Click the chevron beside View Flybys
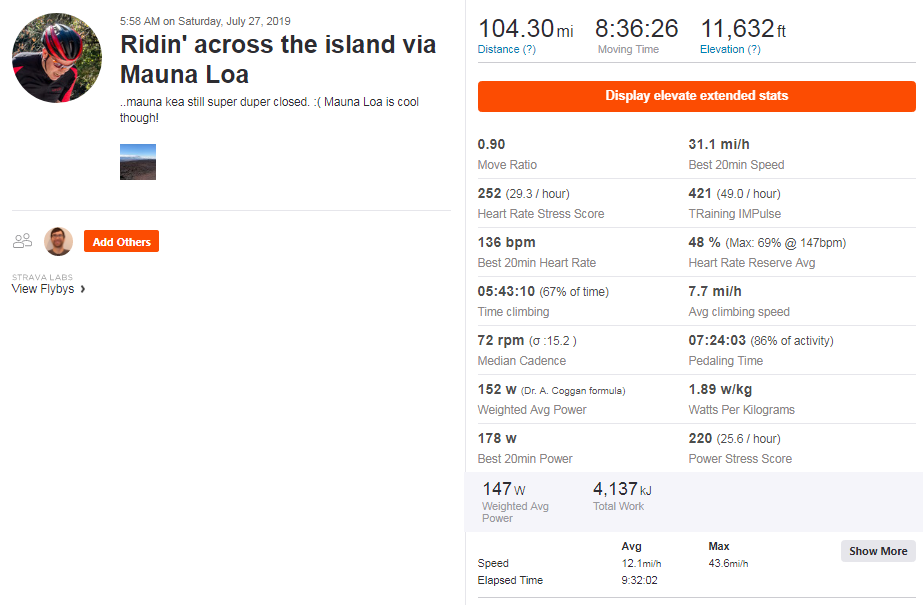Image resolution: width=923 pixels, height=605 pixels. [83, 289]
